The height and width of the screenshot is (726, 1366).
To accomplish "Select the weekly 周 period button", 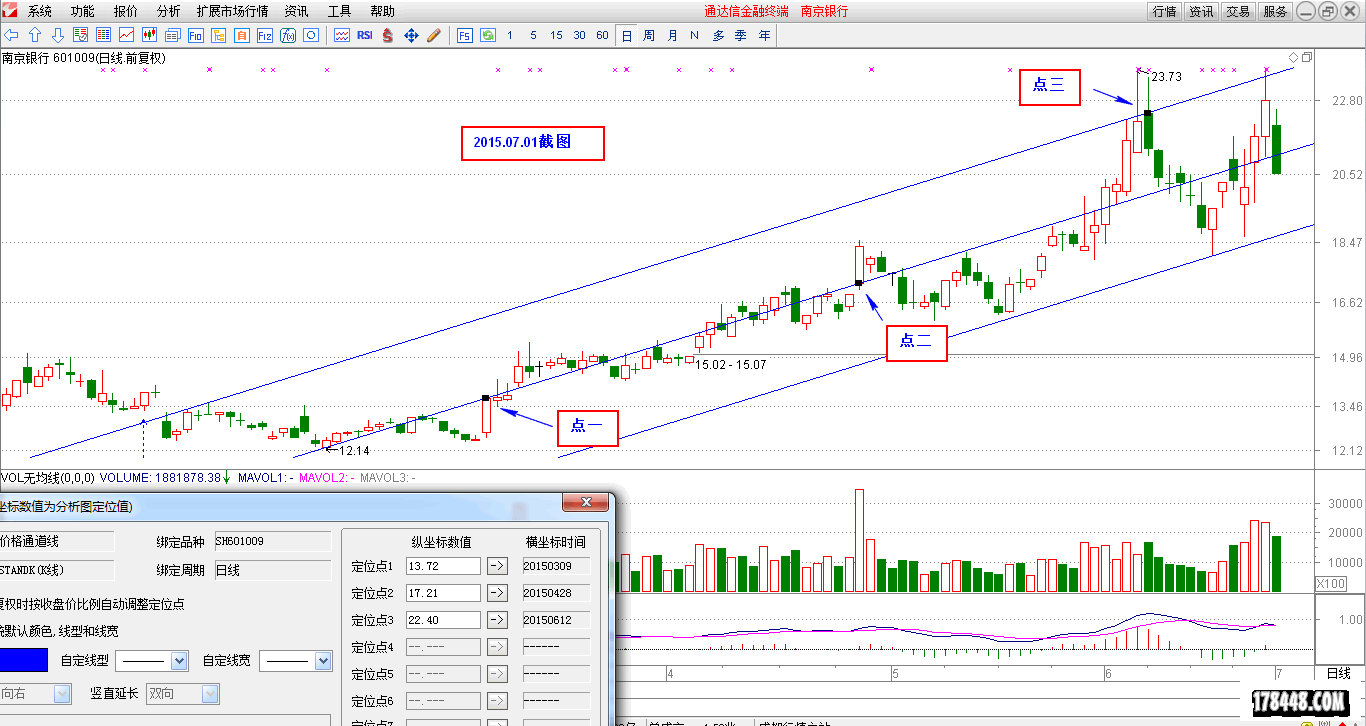I will point(649,35).
